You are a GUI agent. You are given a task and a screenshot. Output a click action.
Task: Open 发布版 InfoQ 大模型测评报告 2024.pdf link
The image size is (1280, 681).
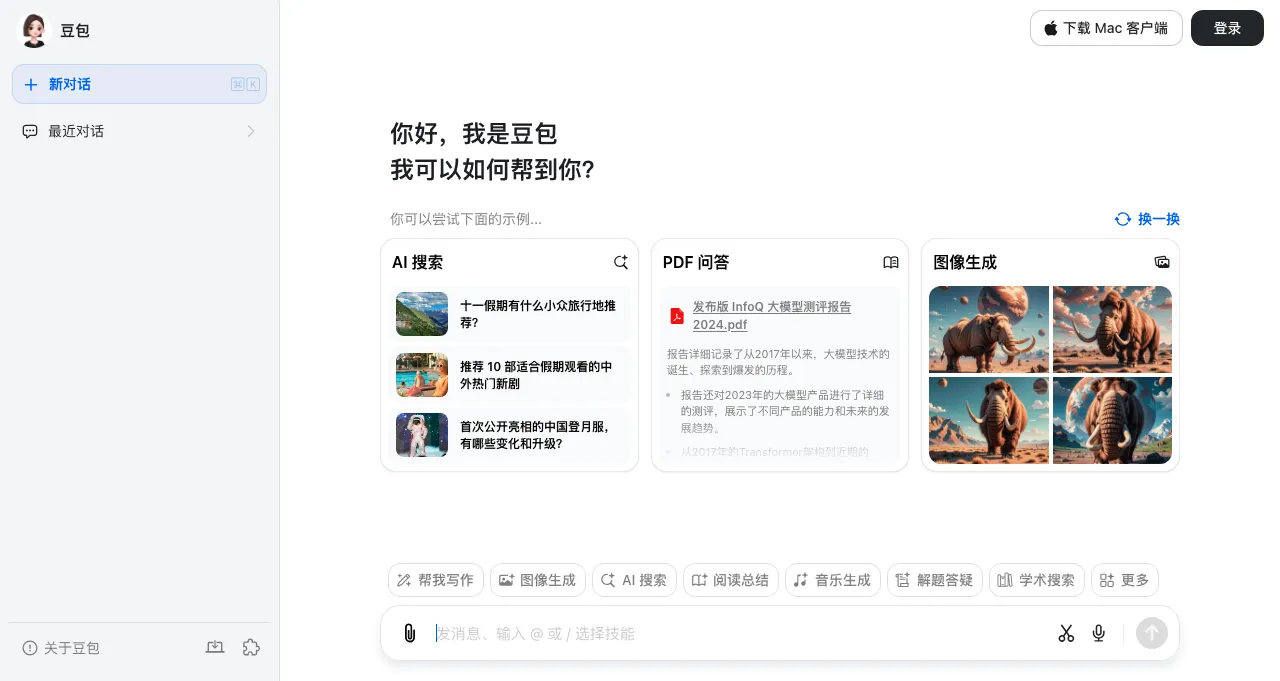click(x=772, y=316)
